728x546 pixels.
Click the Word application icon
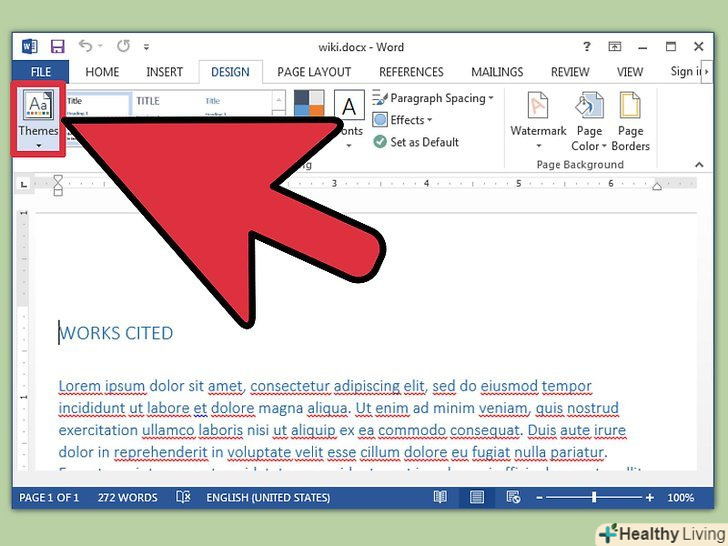(x=30, y=46)
